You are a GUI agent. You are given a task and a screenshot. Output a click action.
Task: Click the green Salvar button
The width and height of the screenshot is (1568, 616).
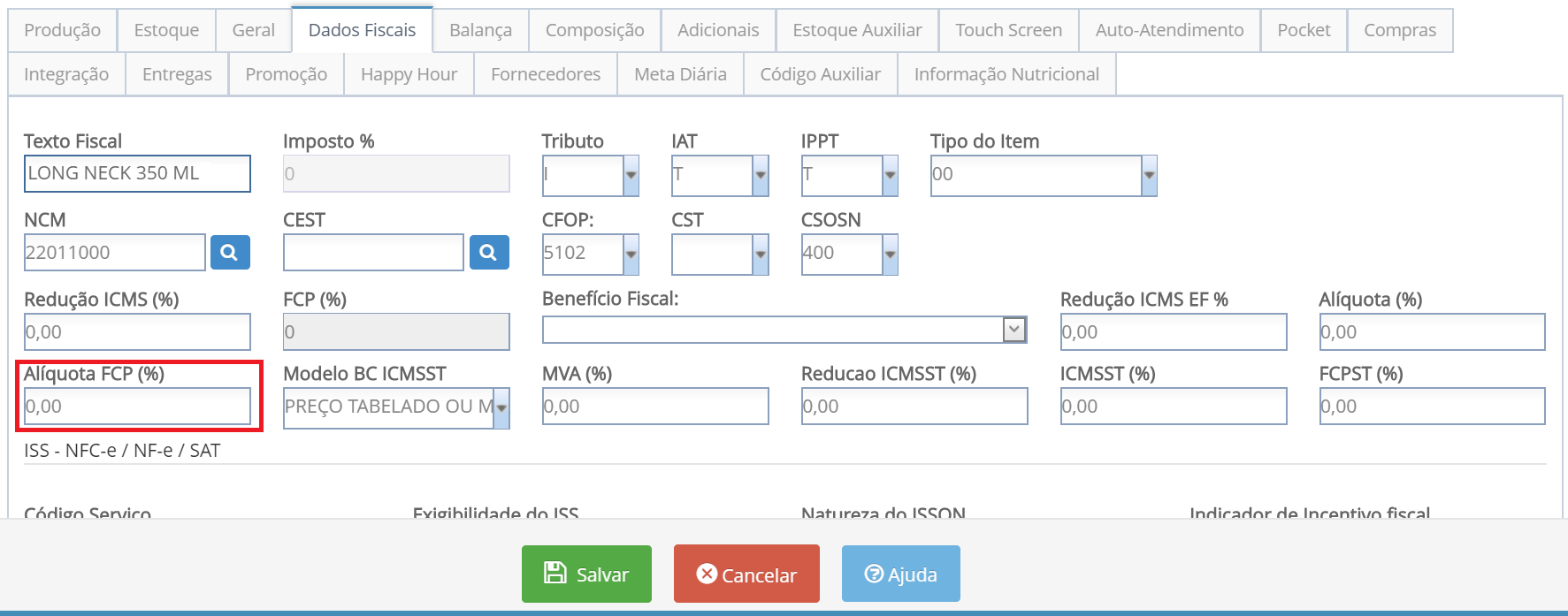pyautogui.click(x=586, y=574)
